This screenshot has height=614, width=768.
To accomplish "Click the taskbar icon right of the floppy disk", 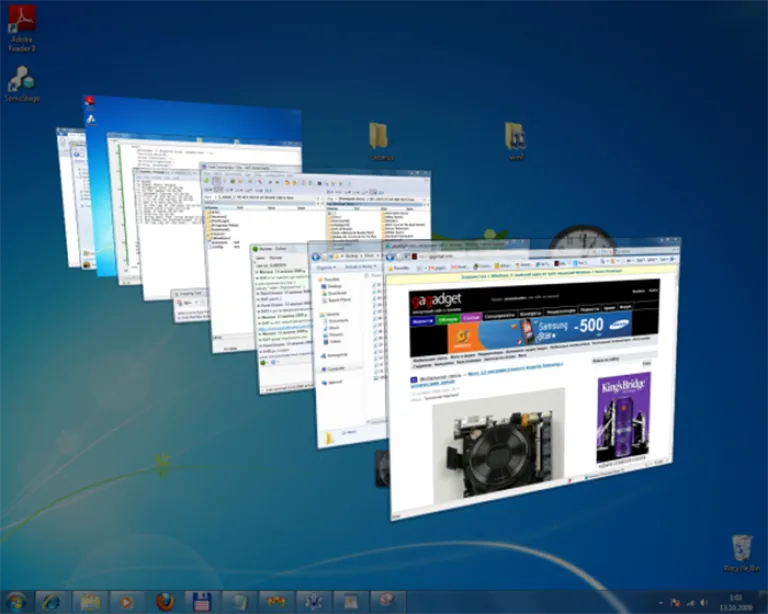I will [x=239, y=602].
